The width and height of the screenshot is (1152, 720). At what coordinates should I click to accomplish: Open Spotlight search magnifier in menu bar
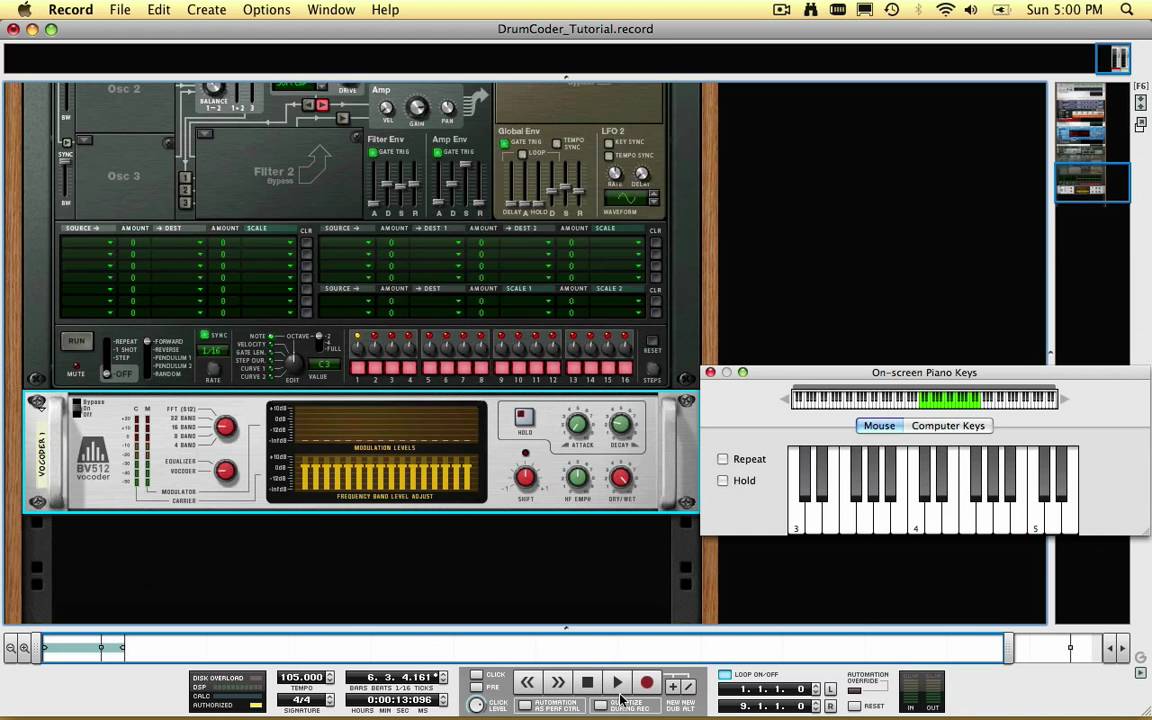(1127, 10)
